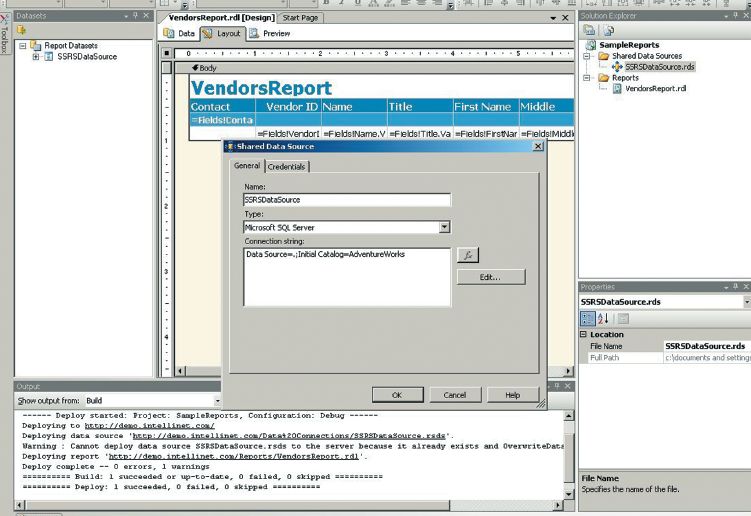Image resolution: width=751 pixels, height=516 pixels.
Task: Pin the Solution Explorer panel with pushpin icon
Action: coord(733,16)
